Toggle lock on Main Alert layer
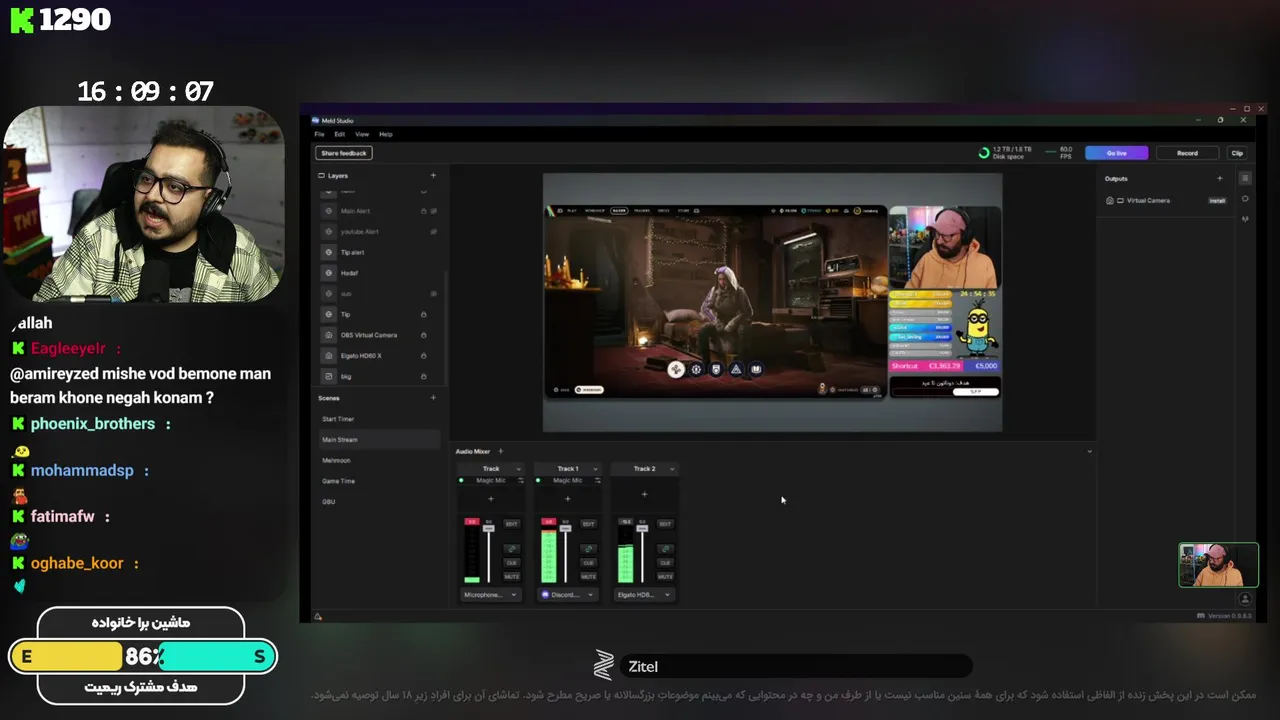Screen dimensions: 1280x720 [423, 211]
